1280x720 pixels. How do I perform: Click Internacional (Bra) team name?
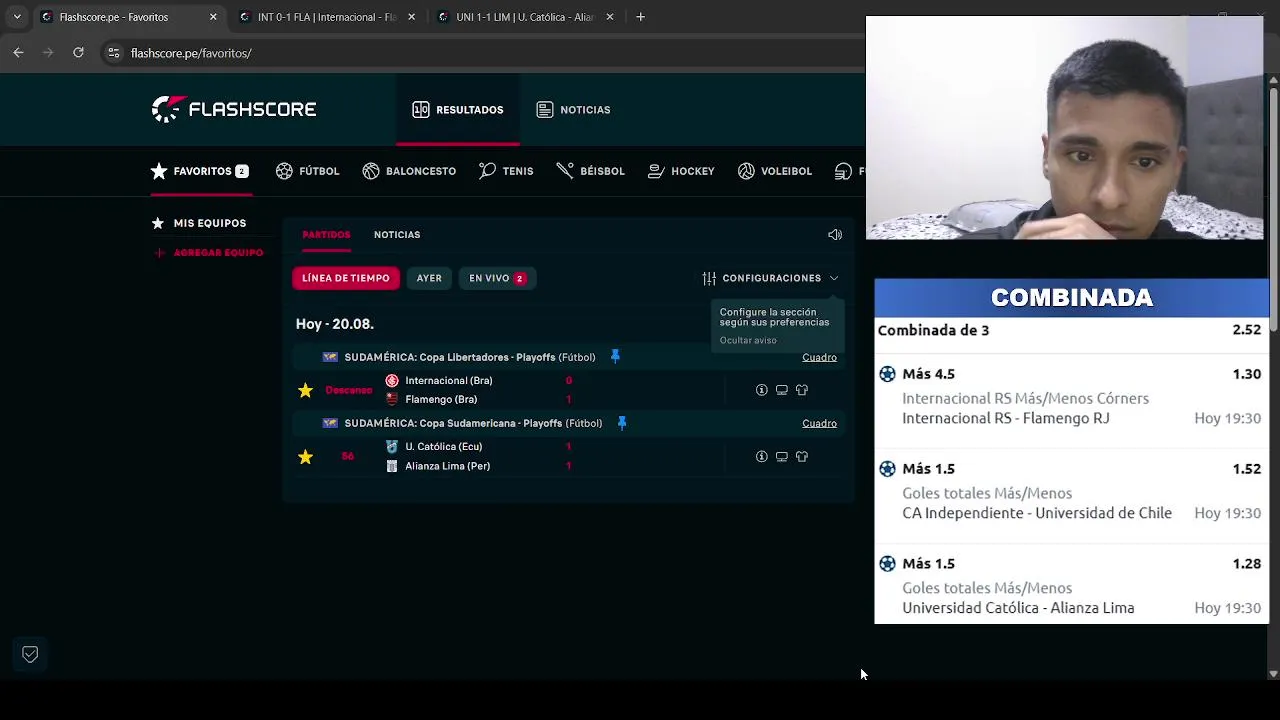tap(449, 381)
